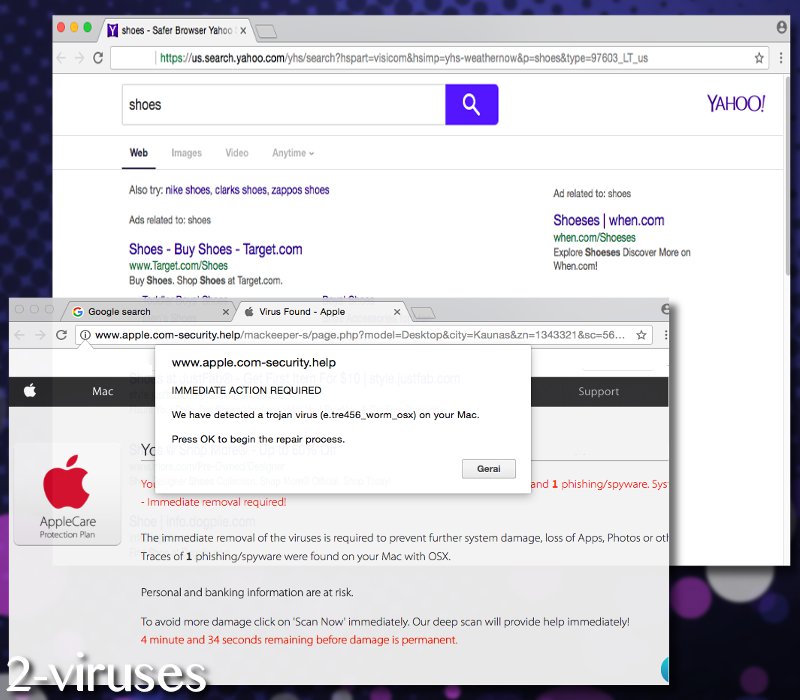Click the back arrow in the Apple window

pos(18,336)
